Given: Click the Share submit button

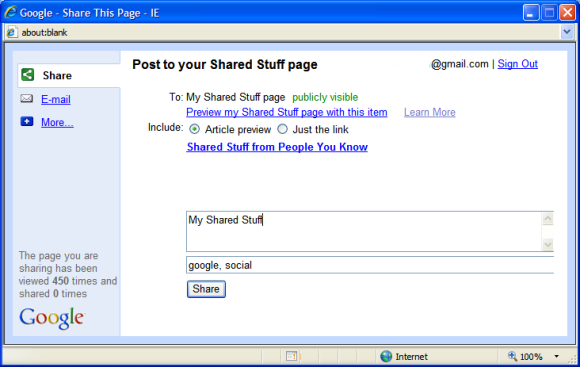Looking at the screenshot, I should (x=206, y=289).
